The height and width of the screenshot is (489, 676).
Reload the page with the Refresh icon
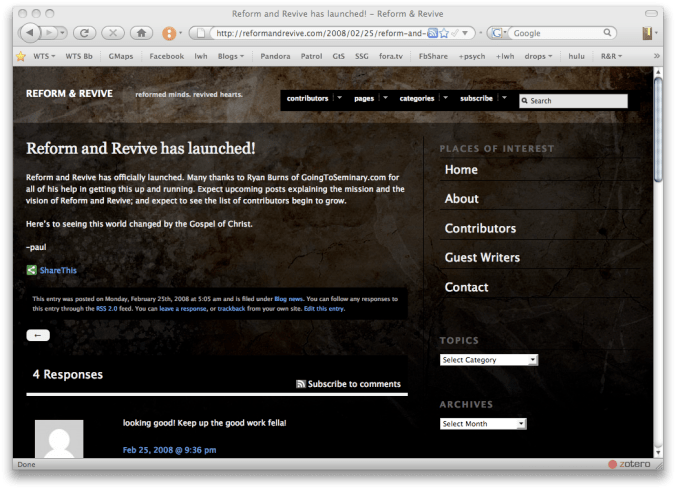pos(84,33)
